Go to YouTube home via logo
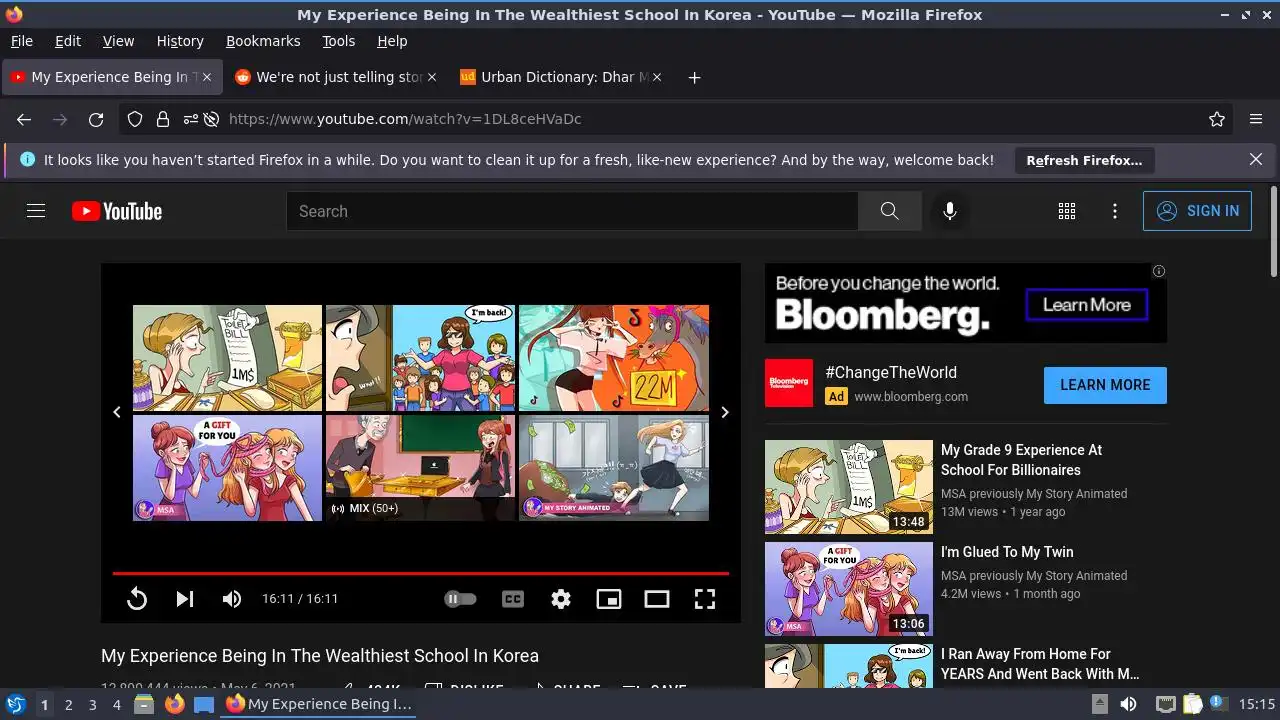The image size is (1280, 720). 117,211
